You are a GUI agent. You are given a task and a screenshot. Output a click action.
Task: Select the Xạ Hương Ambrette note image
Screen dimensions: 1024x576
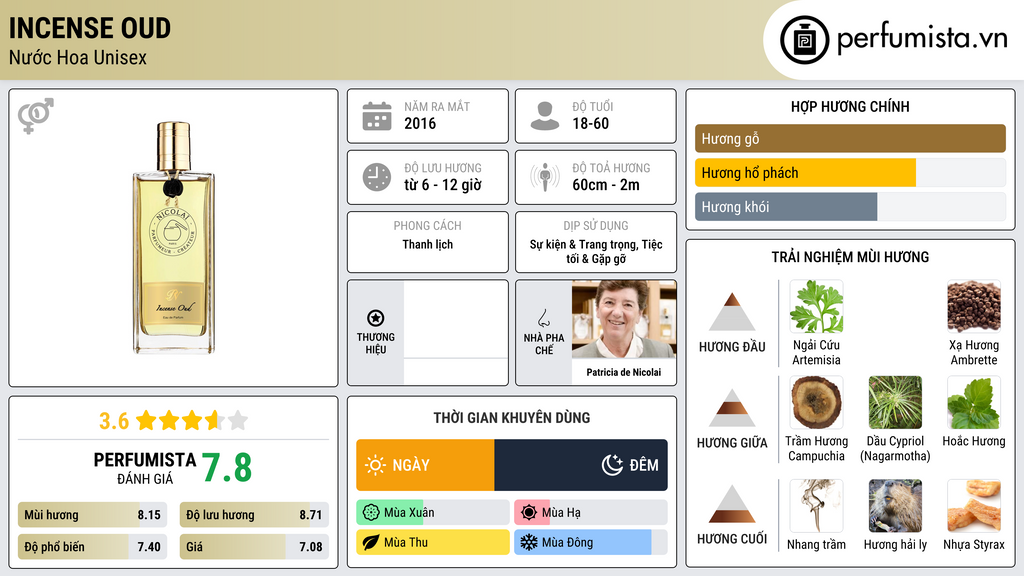click(974, 307)
